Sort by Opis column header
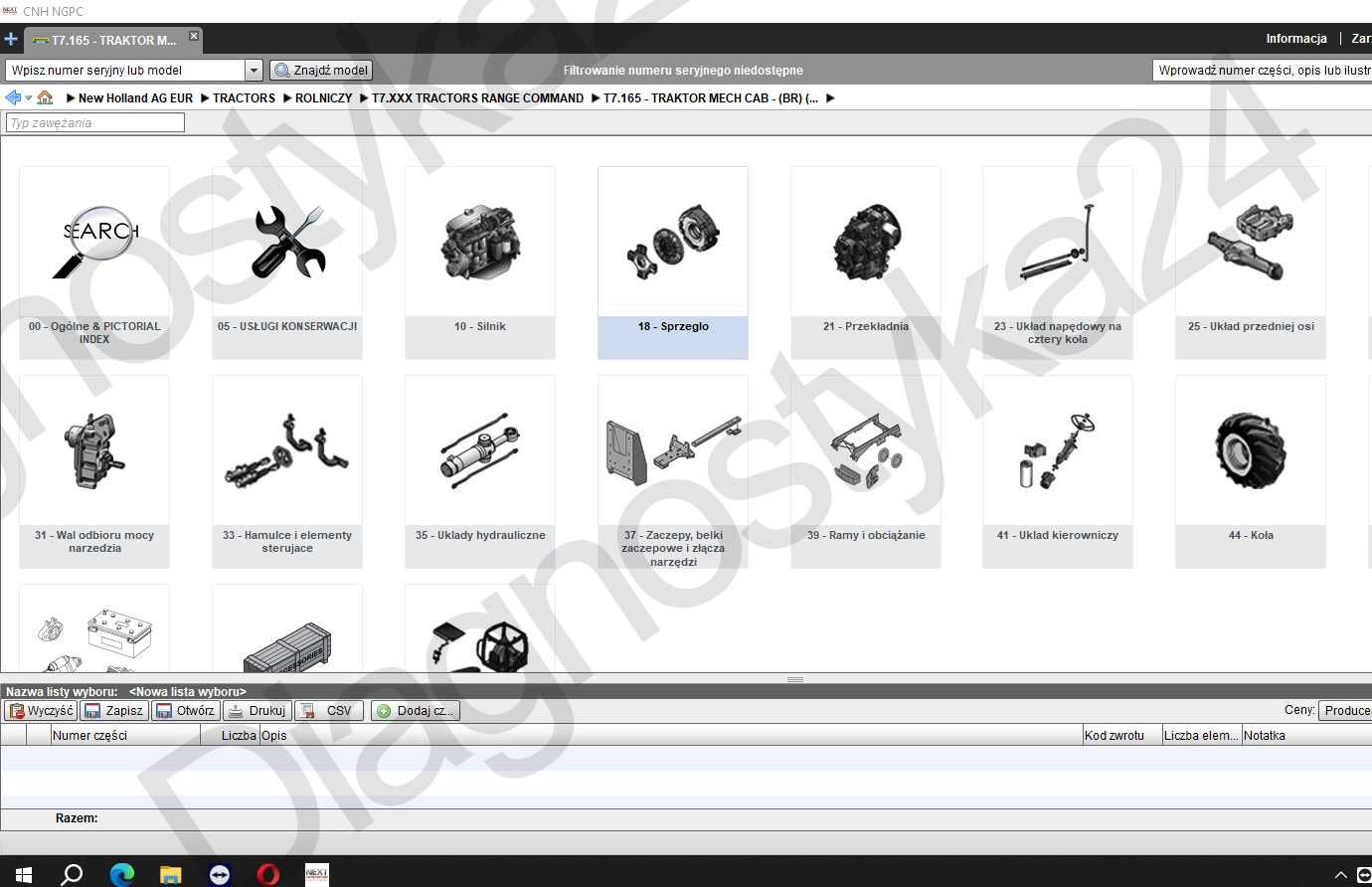The image size is (1372, 887). point(671,736)
